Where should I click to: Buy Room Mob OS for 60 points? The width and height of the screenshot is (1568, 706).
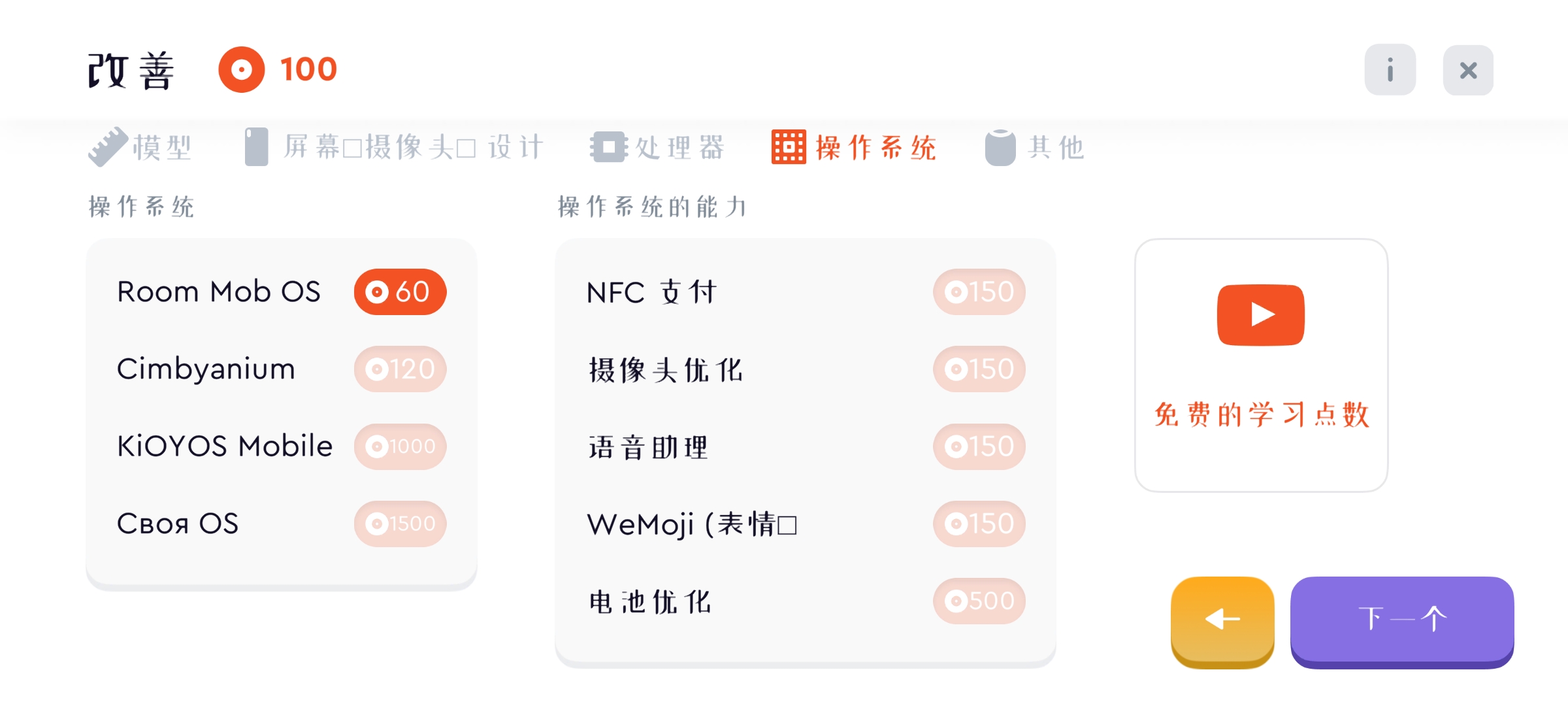[400, 292]
